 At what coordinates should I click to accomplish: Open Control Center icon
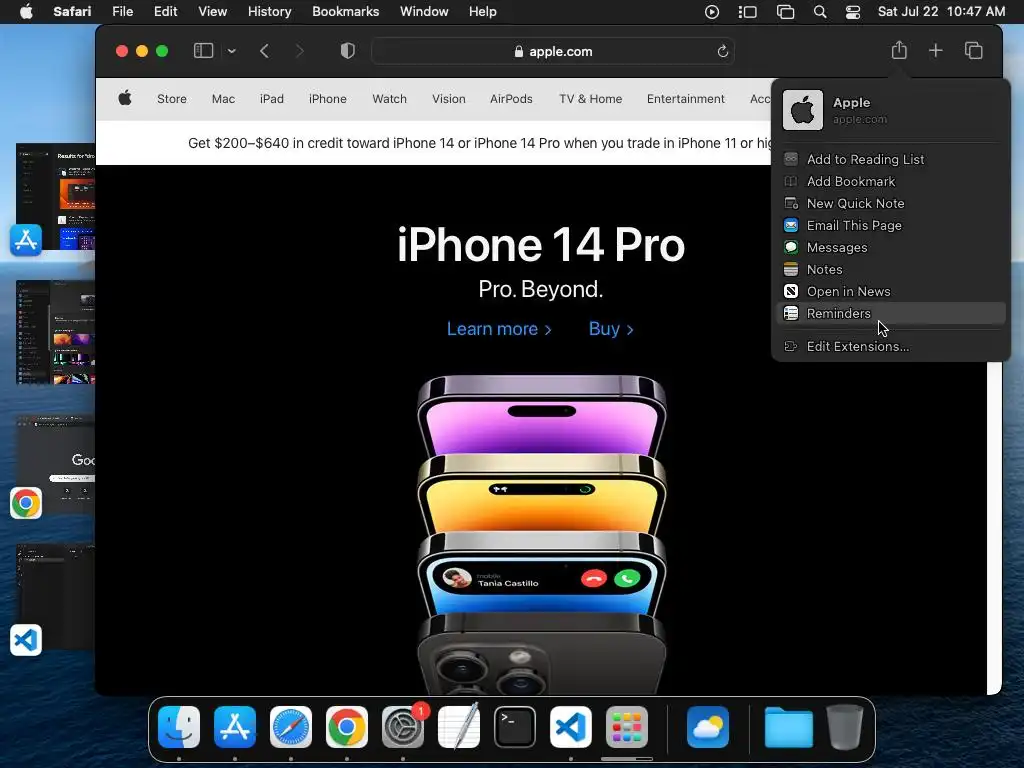(x=852, y=12)
